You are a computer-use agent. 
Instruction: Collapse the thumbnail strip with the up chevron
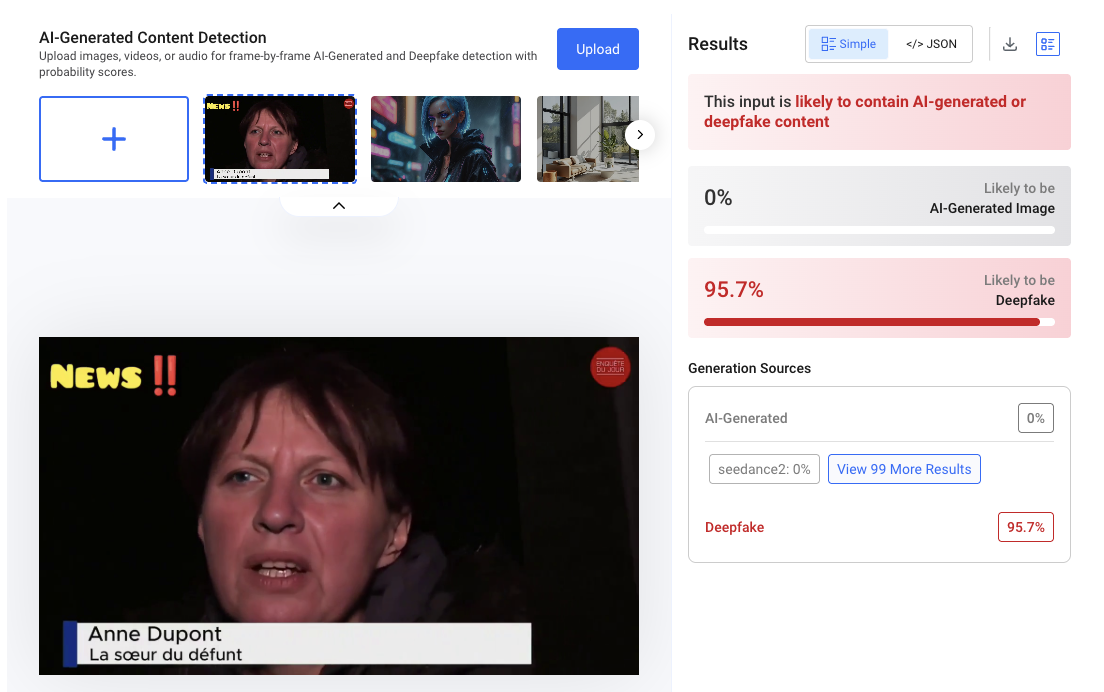click(339, 206)
